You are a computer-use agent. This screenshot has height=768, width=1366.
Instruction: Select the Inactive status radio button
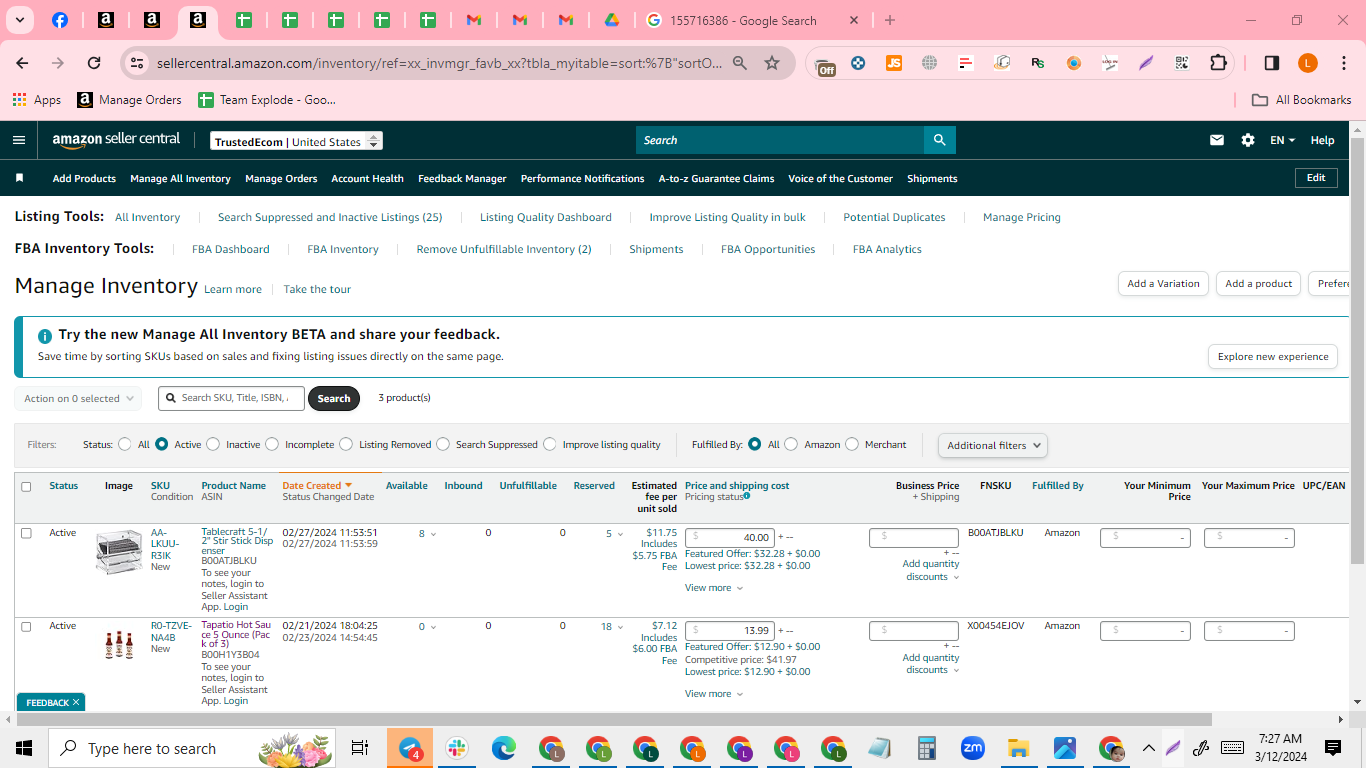213,445
